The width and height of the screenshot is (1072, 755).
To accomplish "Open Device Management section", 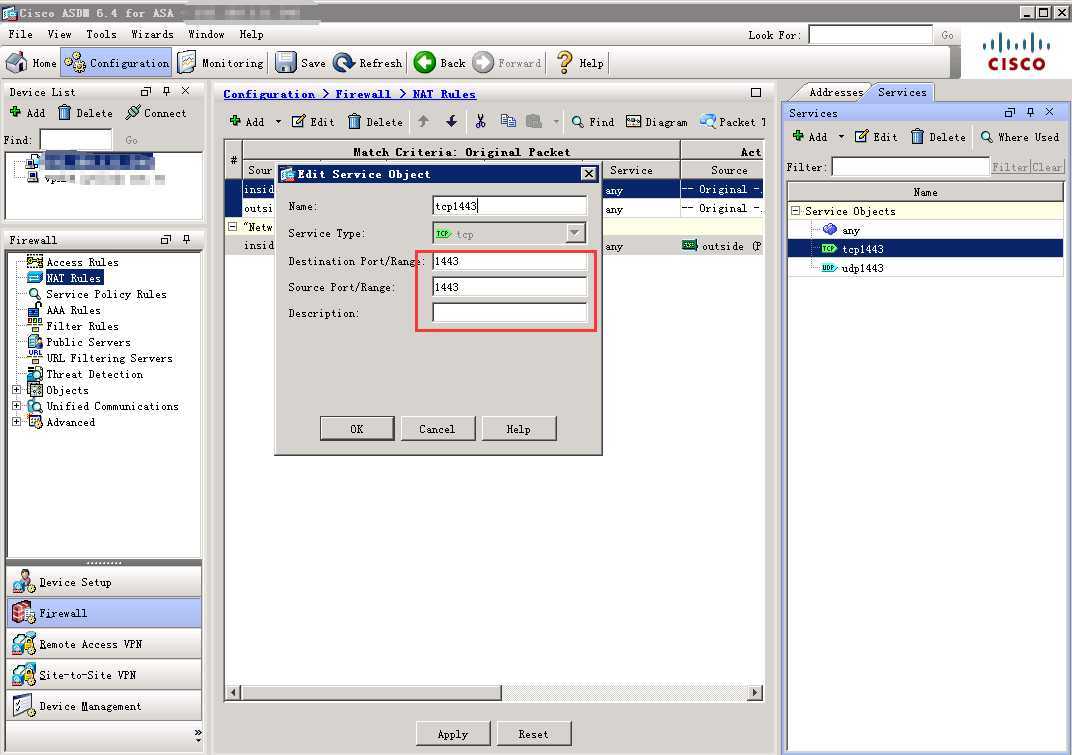I will [104, 706].
